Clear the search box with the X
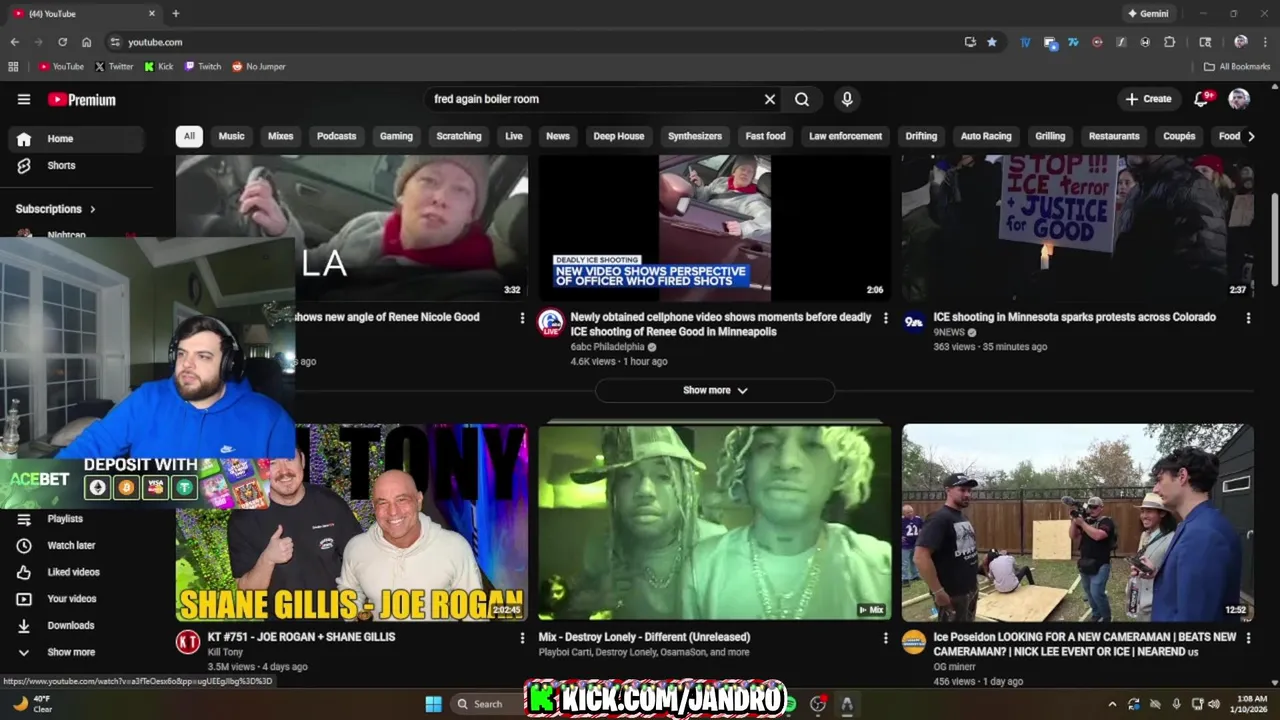Image resolution: width=1280 pixels, height=720 pixels. (x=770, y=99)
